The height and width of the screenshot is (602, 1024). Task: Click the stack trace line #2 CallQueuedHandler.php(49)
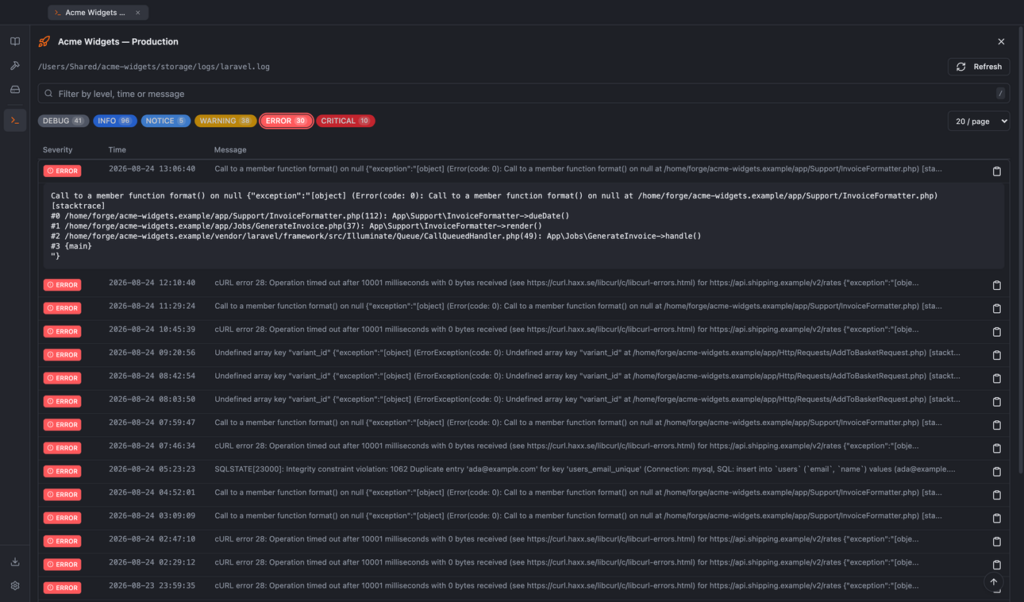pyautogui.click(x=376, y=236)
